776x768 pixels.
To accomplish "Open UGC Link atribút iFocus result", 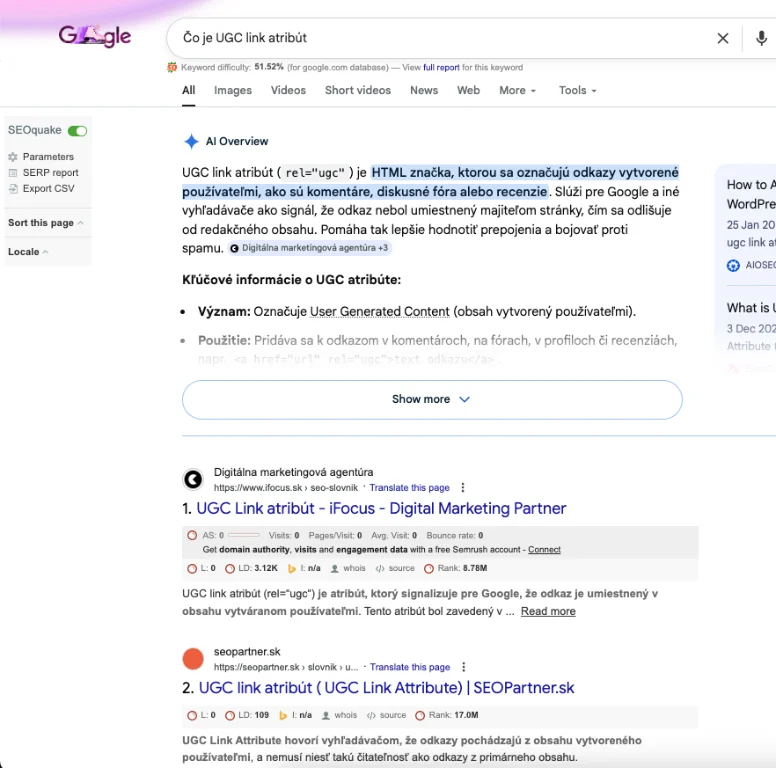I will pos(381,508).
